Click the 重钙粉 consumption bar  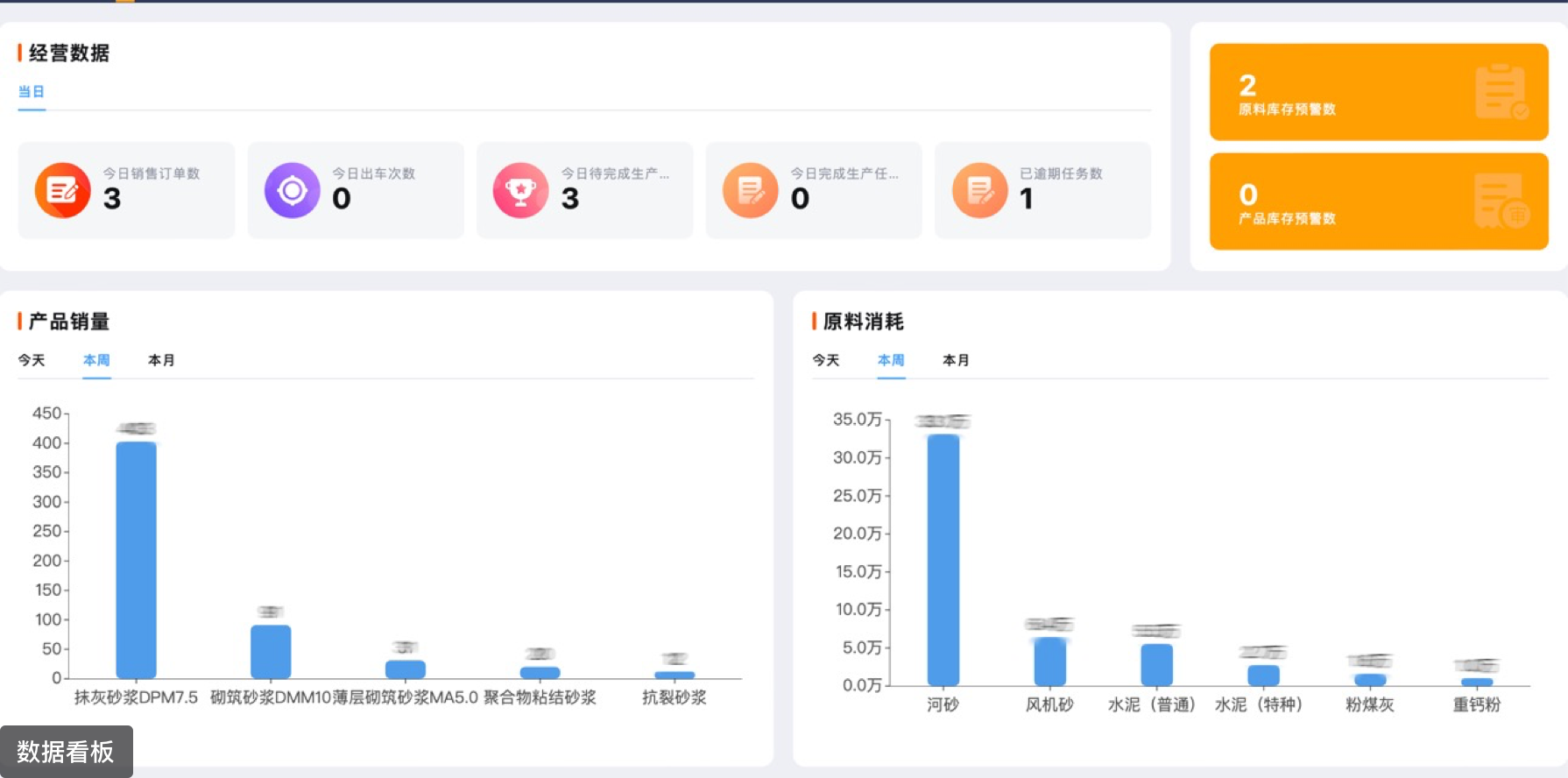pyautogui.click(x=1477, y=682)
